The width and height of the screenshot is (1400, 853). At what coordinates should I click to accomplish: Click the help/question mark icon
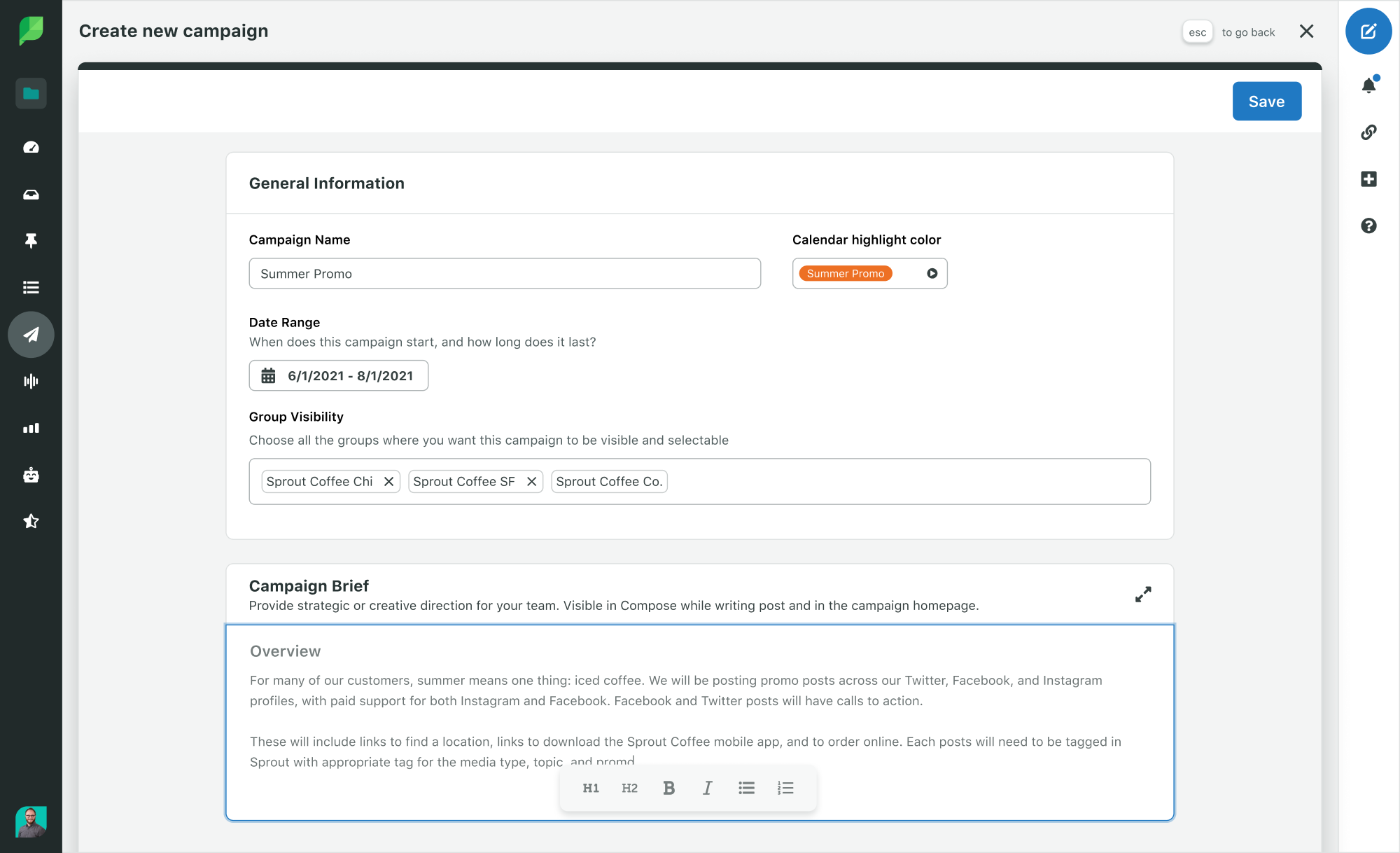click(x=1368, y=224)
